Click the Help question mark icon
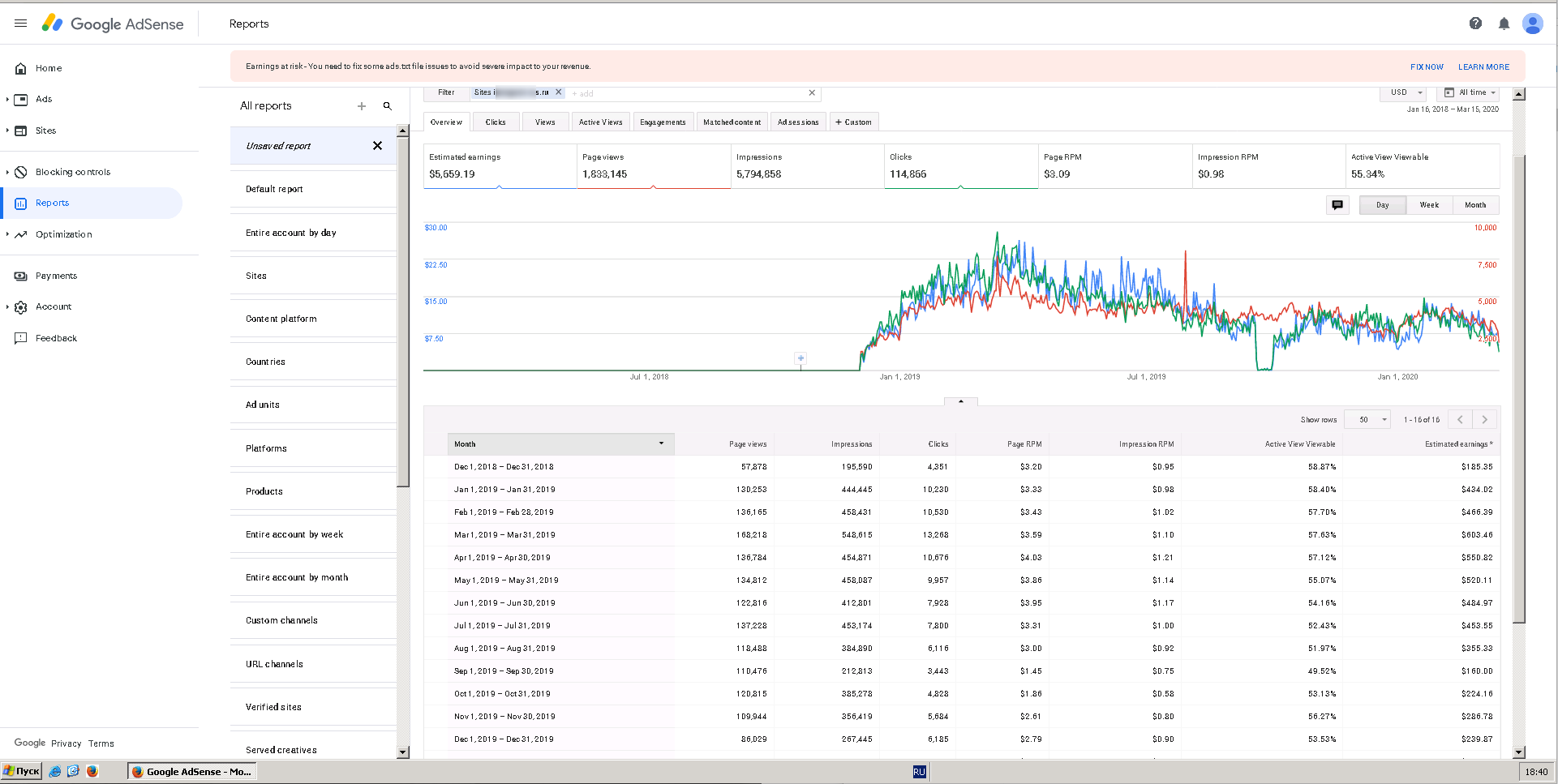 1475,24
